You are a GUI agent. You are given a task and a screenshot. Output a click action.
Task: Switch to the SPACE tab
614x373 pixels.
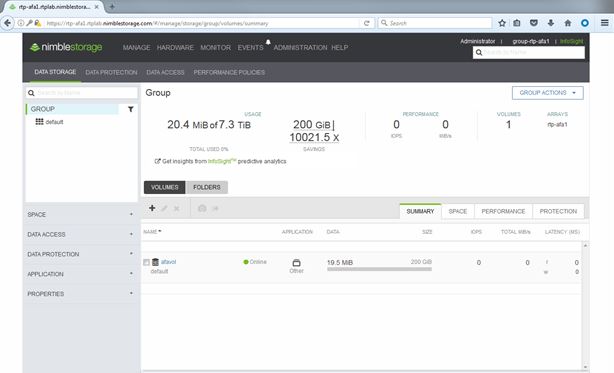click(x=458, y=211)
